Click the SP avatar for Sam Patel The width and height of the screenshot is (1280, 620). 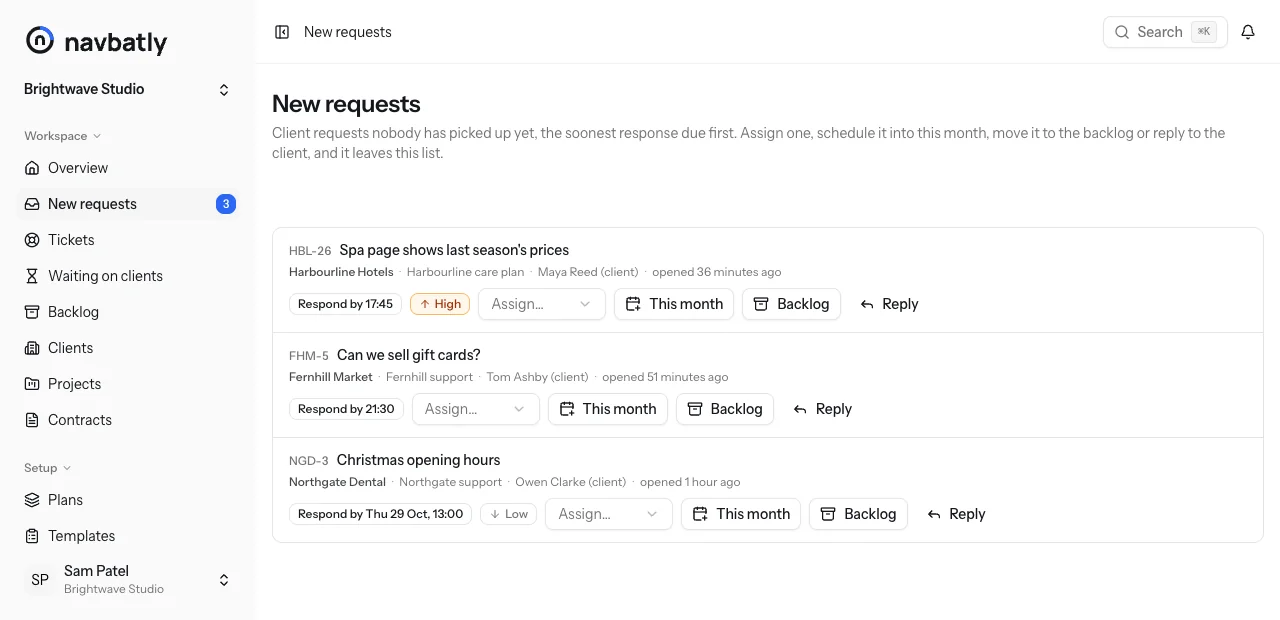(40, 580)
